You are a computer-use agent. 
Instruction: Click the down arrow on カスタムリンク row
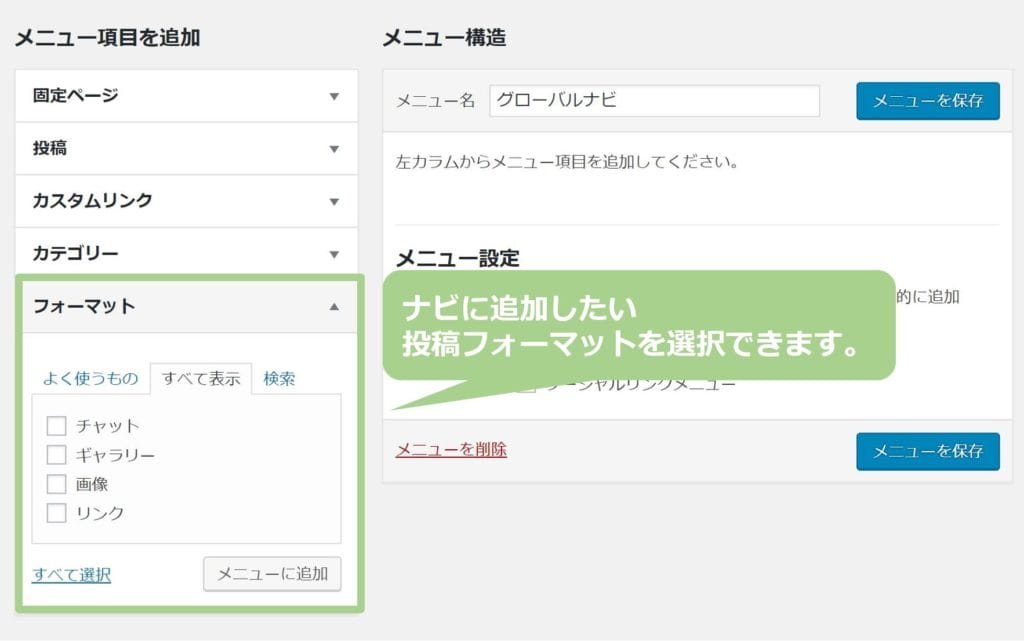(x=334, y=201)
